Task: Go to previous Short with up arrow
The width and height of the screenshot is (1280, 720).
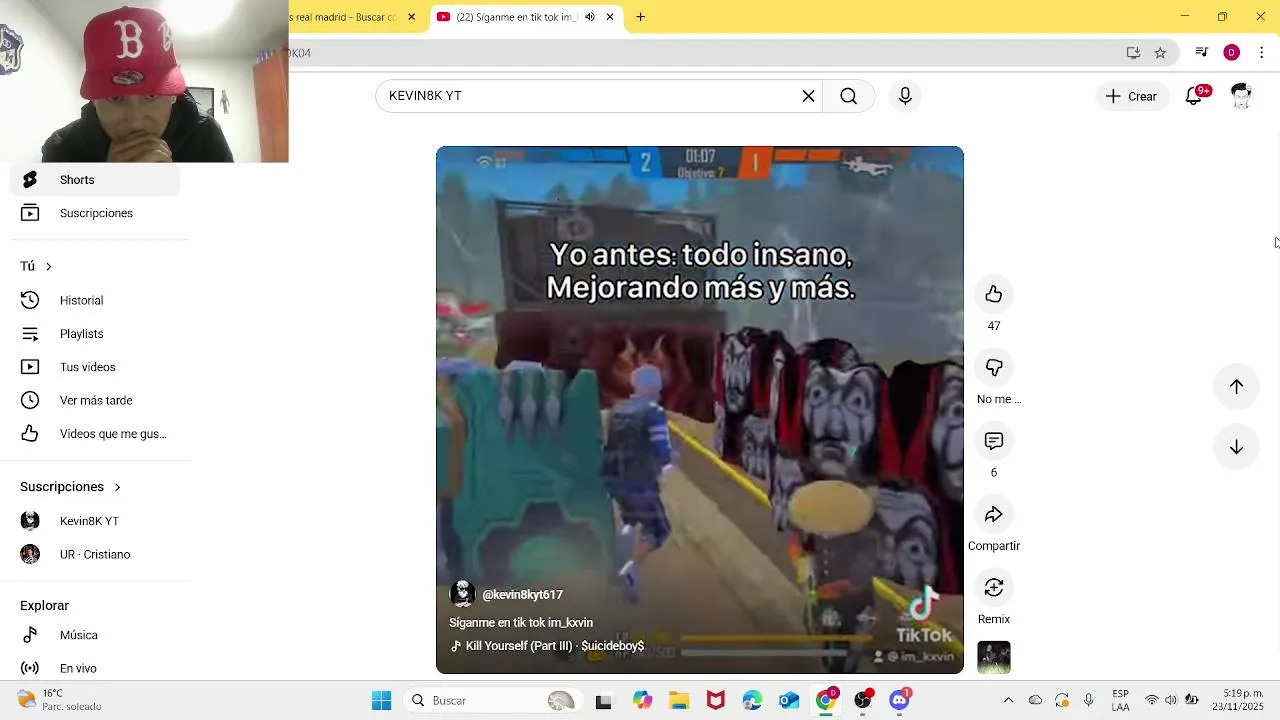Action: [x=1236, y=386]
